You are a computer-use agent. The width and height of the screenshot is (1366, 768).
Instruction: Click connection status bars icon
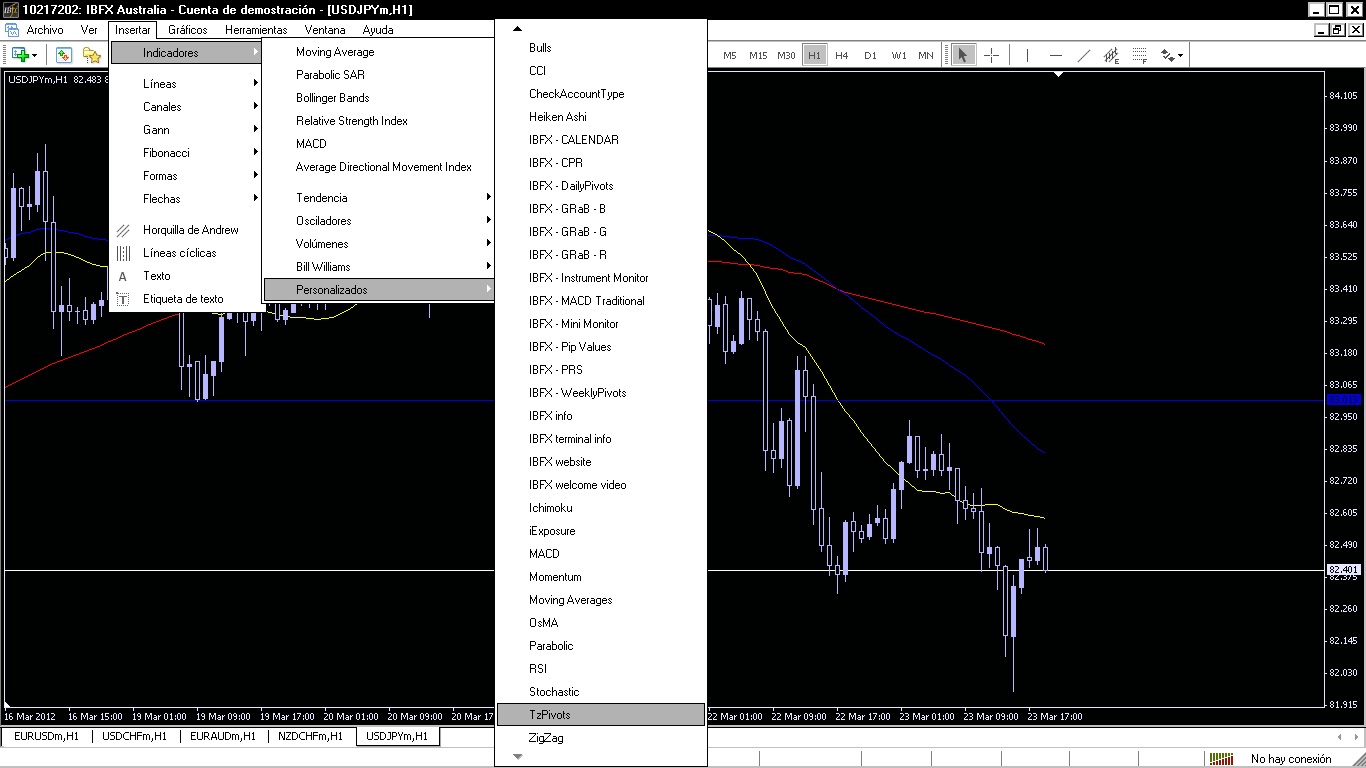[1220, 759]
